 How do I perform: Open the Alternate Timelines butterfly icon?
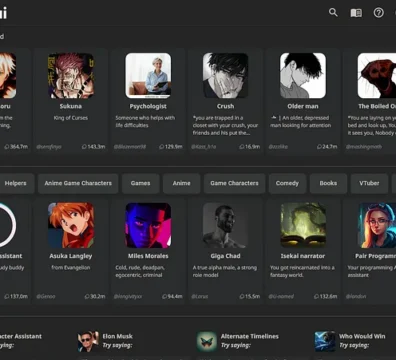click(207, 341)
